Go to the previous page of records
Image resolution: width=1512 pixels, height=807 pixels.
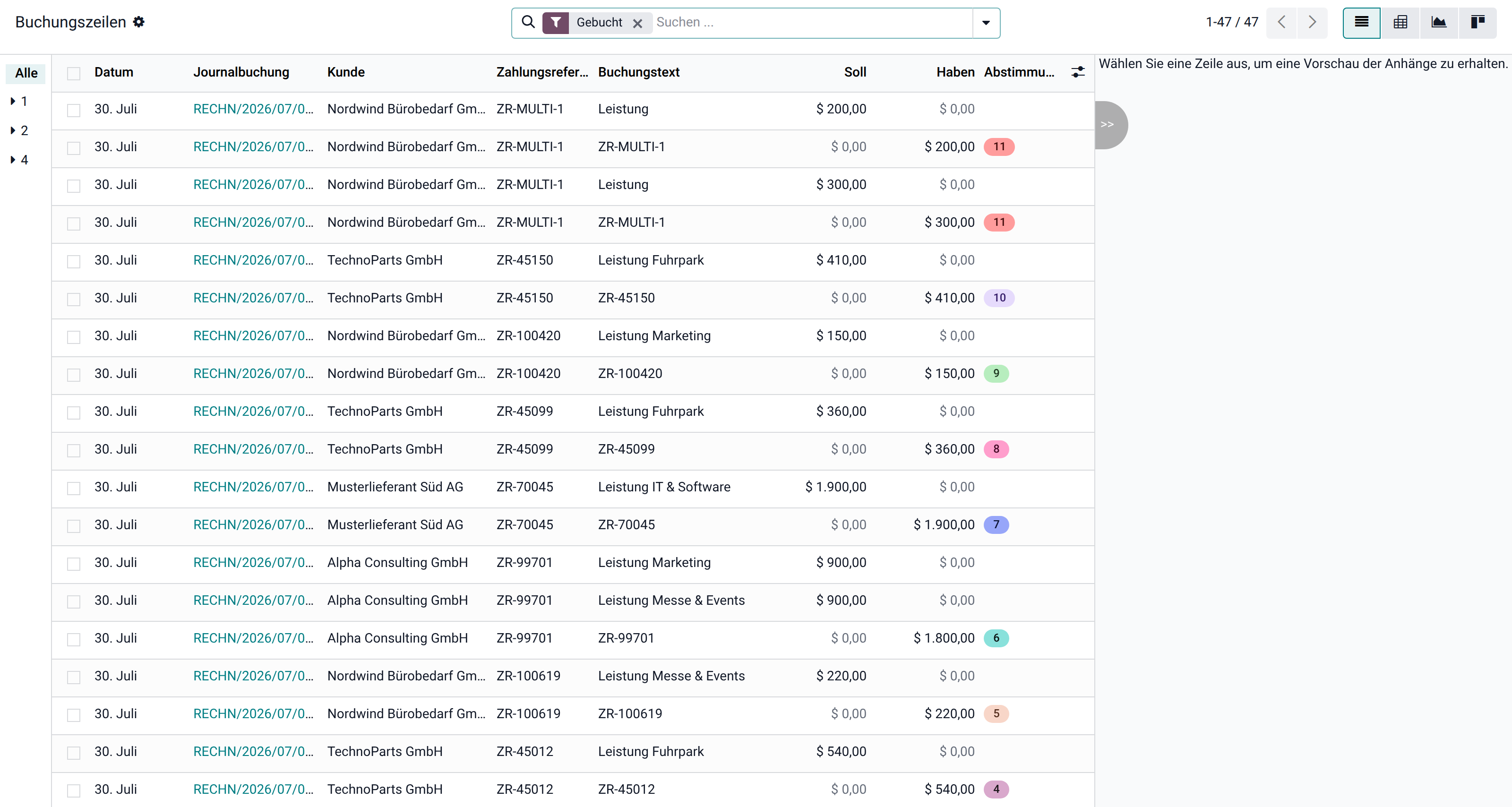pyautogui.click(x=1282, y=22)
